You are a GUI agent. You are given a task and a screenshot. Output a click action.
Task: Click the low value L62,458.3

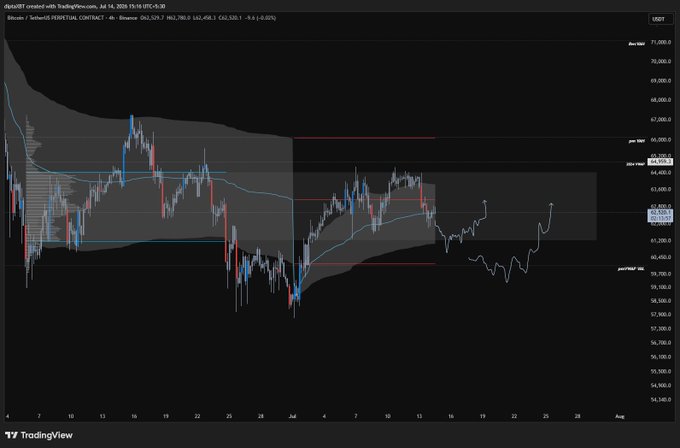point(204,18)
